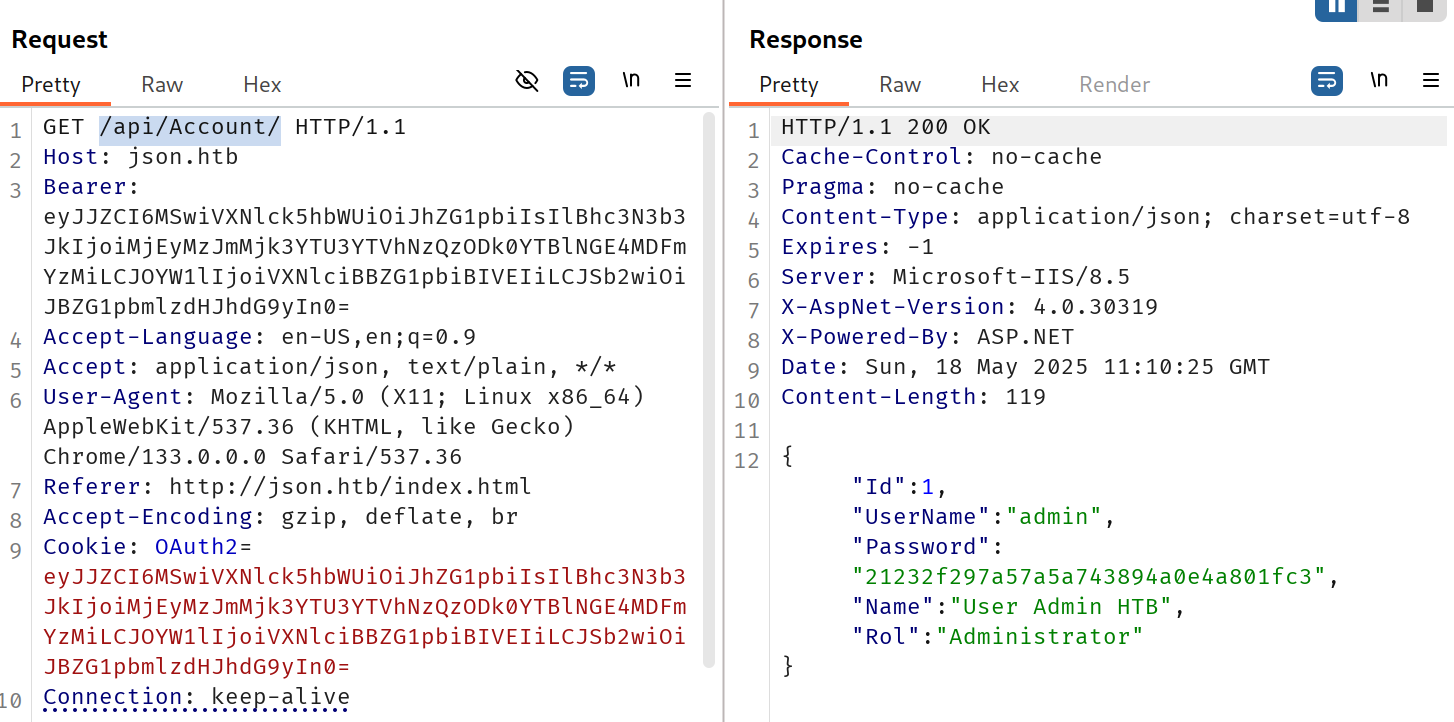The width and height of the screenshot is (1454, 722).
Task: Open the Request panel hamburger menu
Action: click(683, 81)
